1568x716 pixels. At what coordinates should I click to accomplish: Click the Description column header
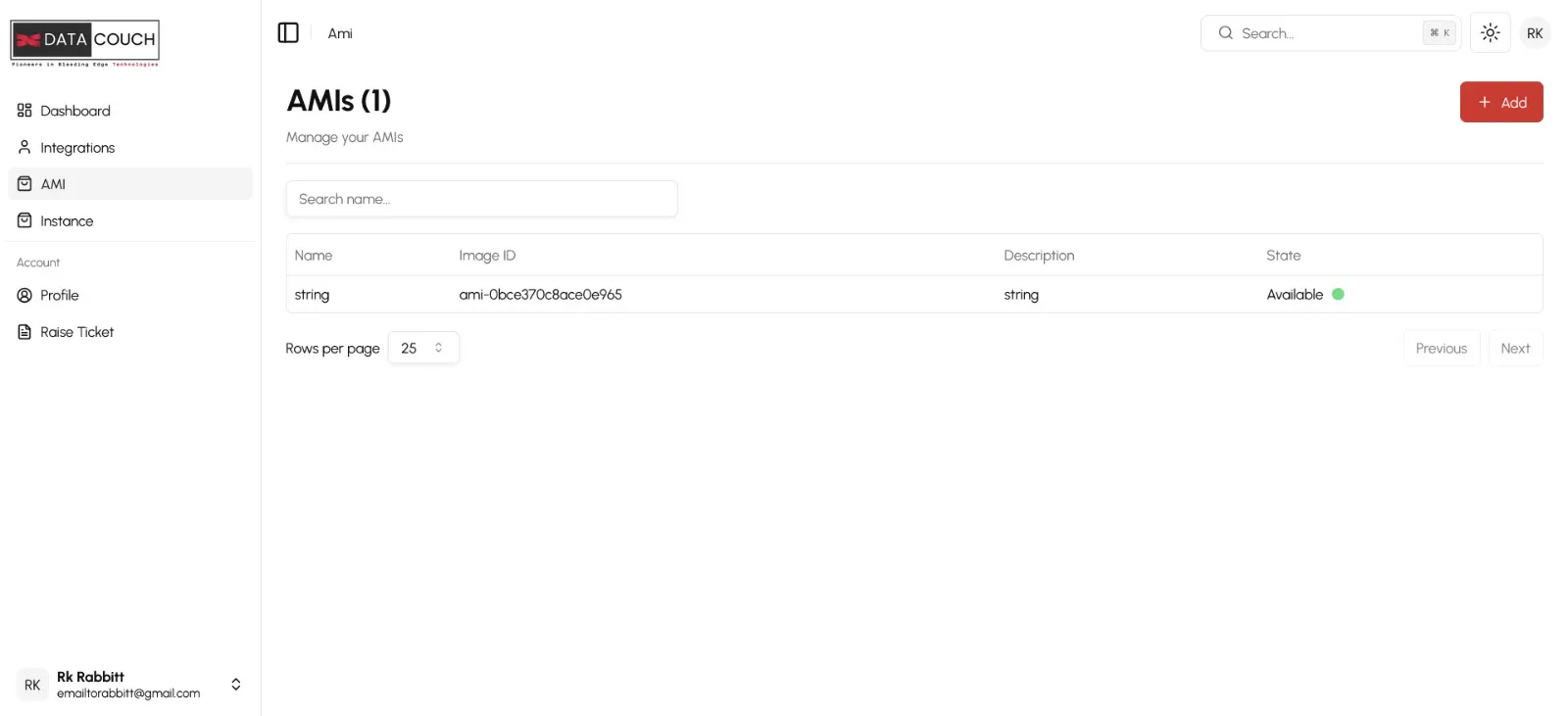click(x=1039, y=256)
